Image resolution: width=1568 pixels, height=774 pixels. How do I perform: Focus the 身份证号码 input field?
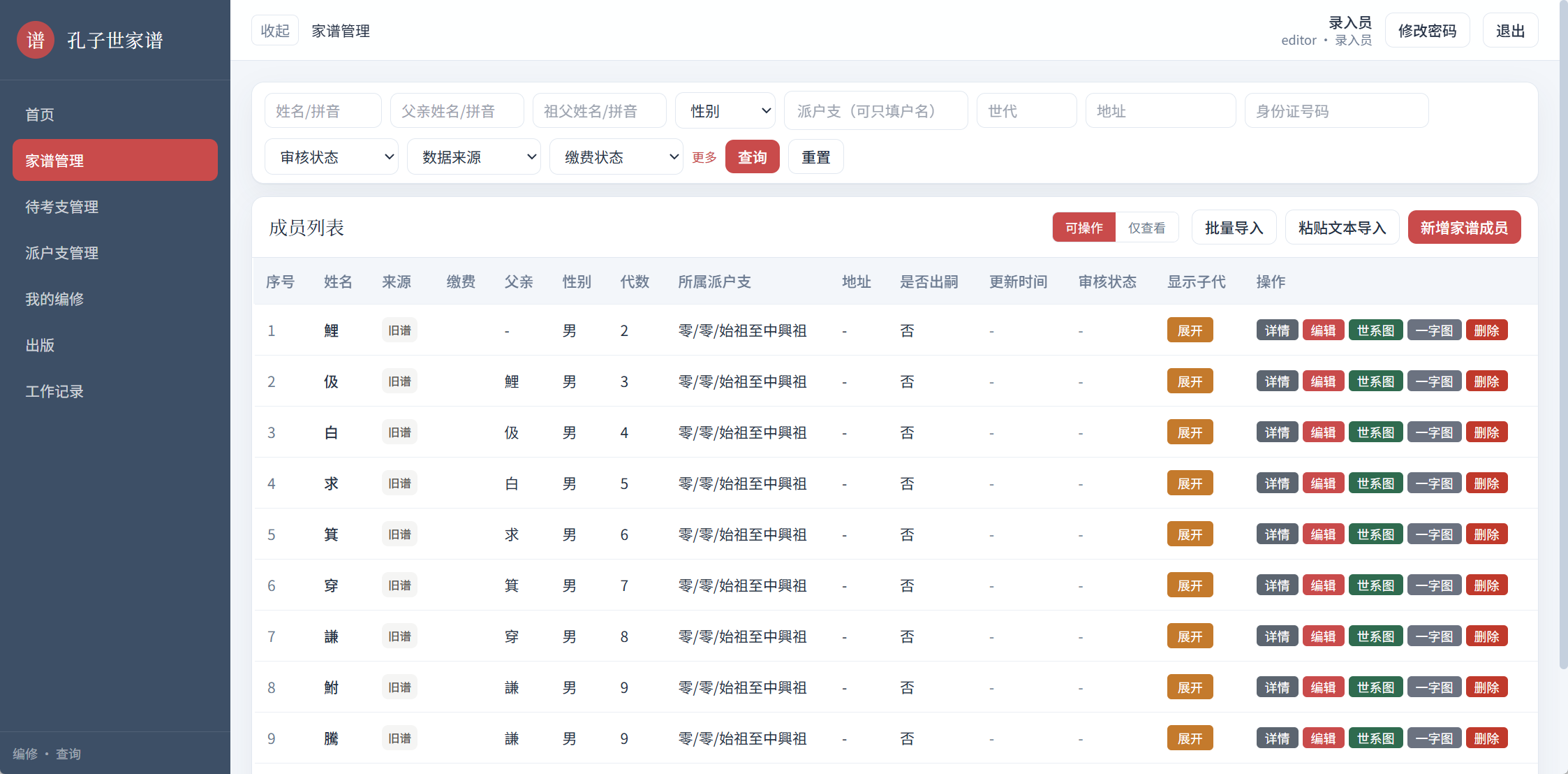[x=1336, y=110]
